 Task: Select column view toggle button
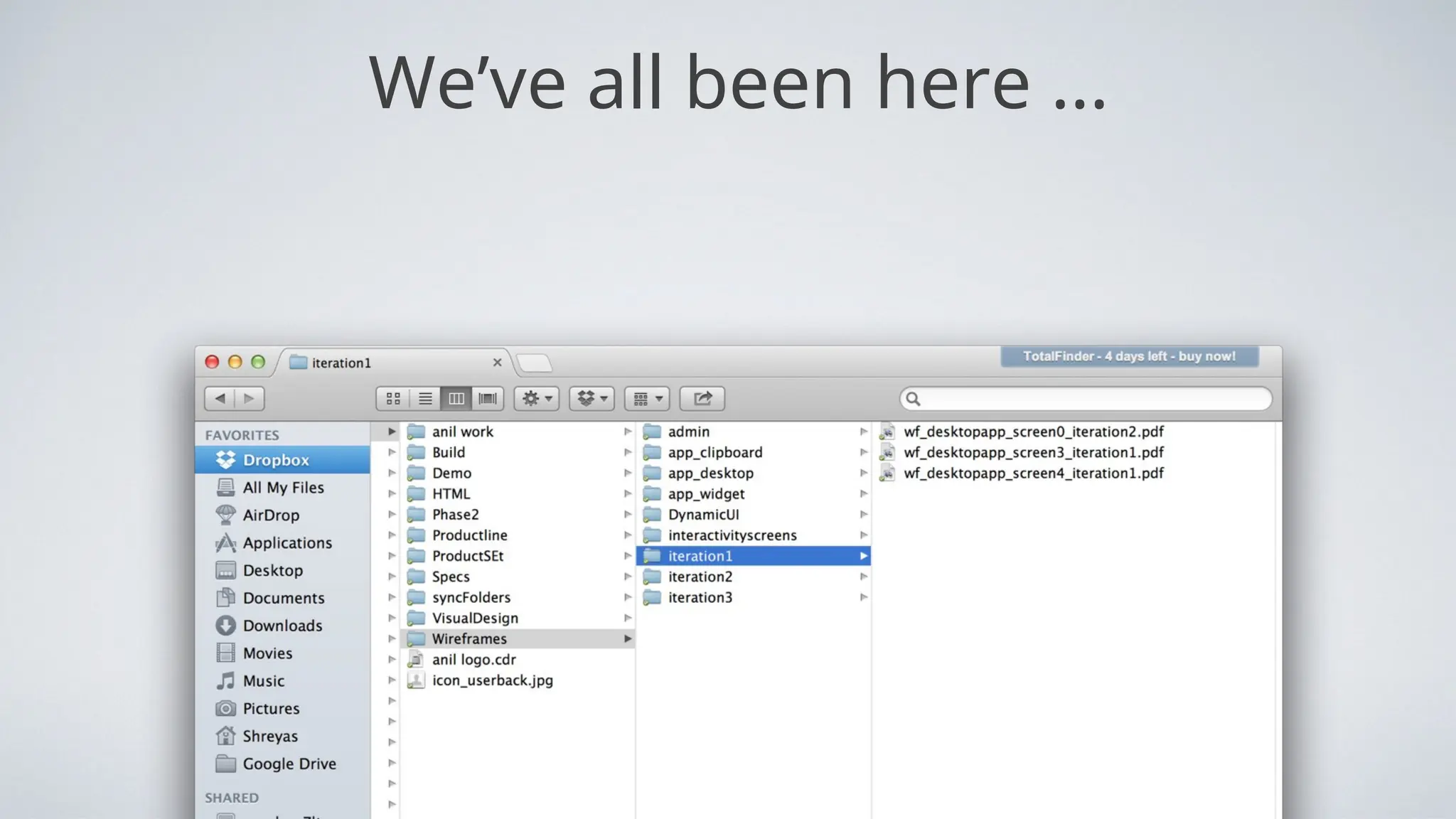coord(456,399)
